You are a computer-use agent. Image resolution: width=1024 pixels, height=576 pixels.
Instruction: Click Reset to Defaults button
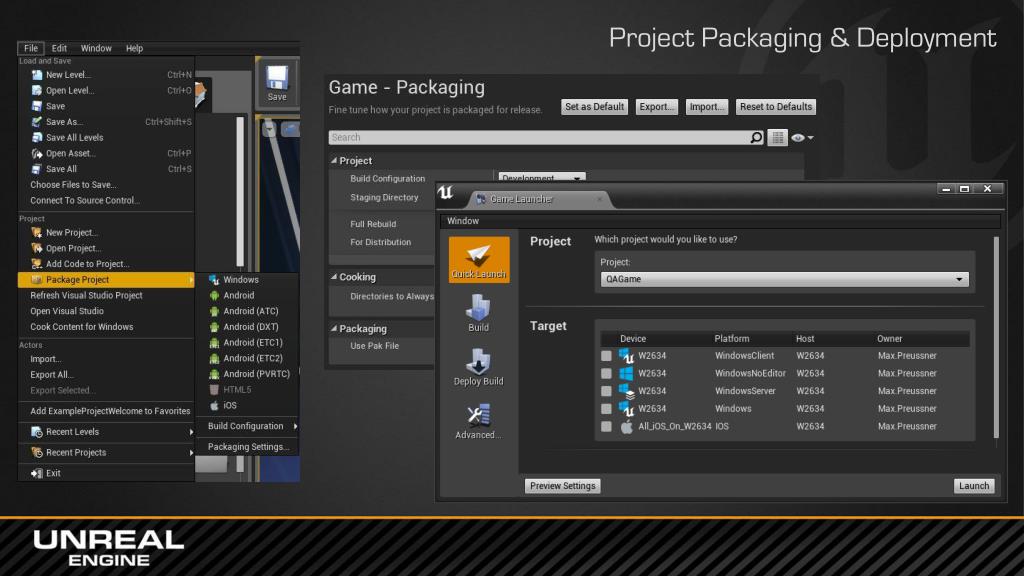pyautogui.click(x=776, y=106)
